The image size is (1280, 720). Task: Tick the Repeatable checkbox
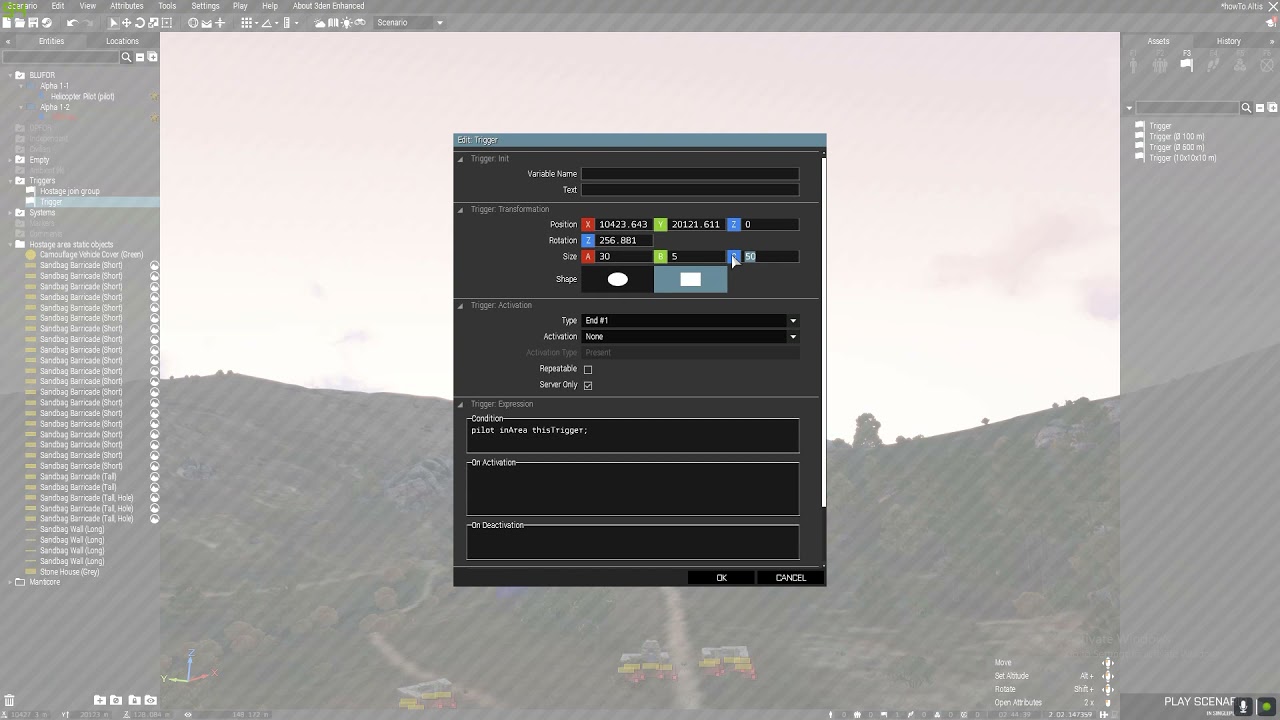tap(588, 369)
